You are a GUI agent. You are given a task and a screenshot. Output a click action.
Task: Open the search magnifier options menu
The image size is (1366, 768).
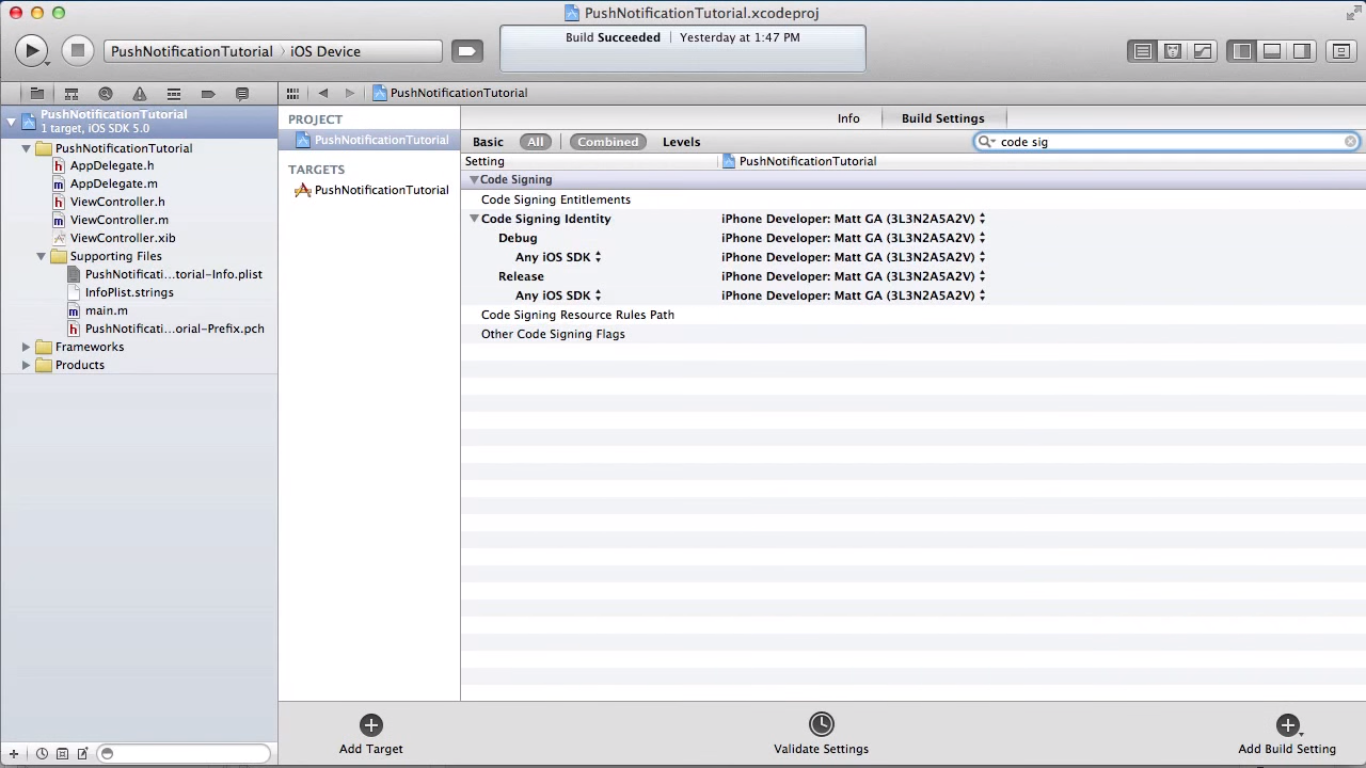[986, 142]
